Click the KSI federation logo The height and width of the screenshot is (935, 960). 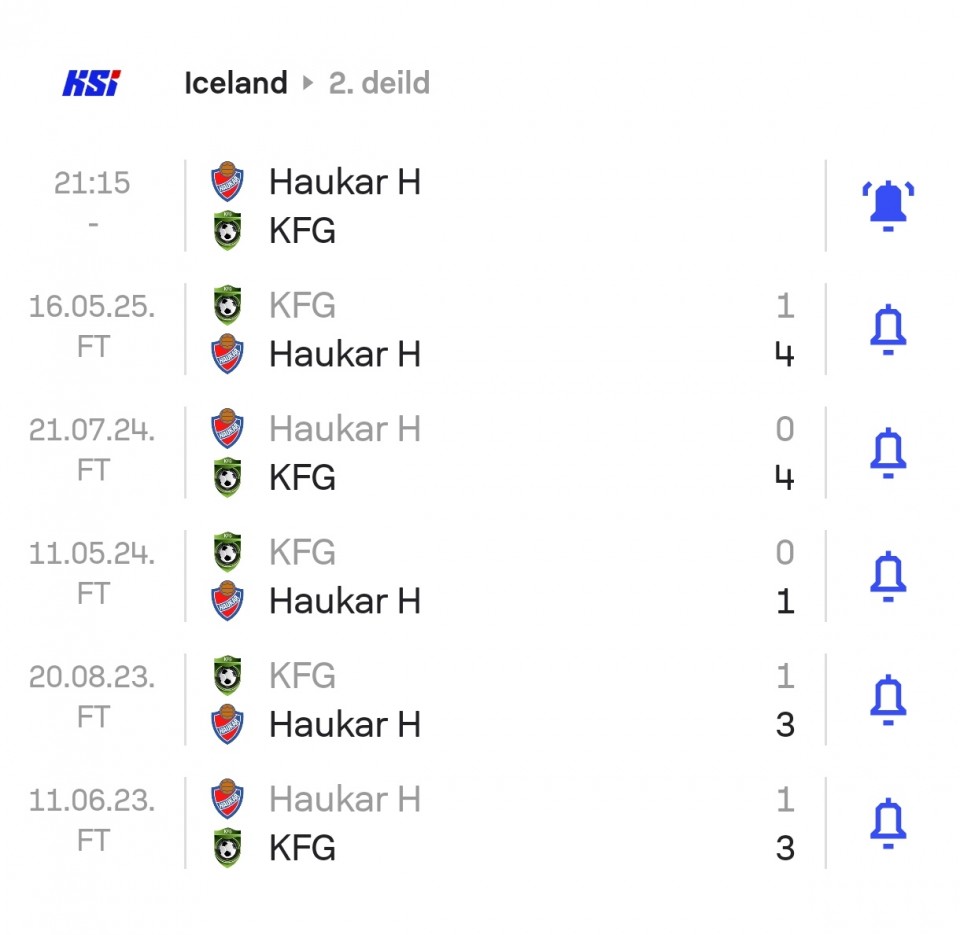tap(91, 83)
